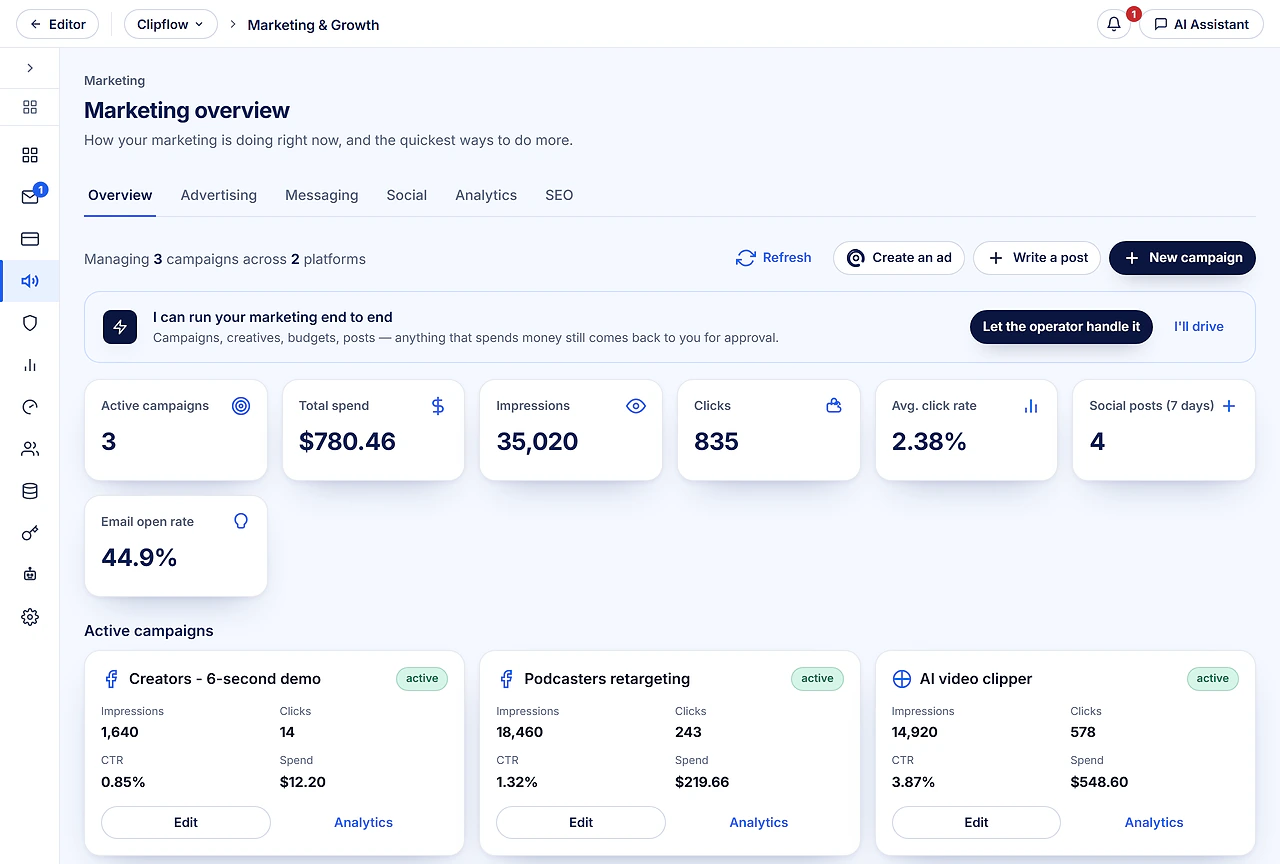Go back using the Editor button
This screenshot has width=1280, height=864.
point(58,24)
